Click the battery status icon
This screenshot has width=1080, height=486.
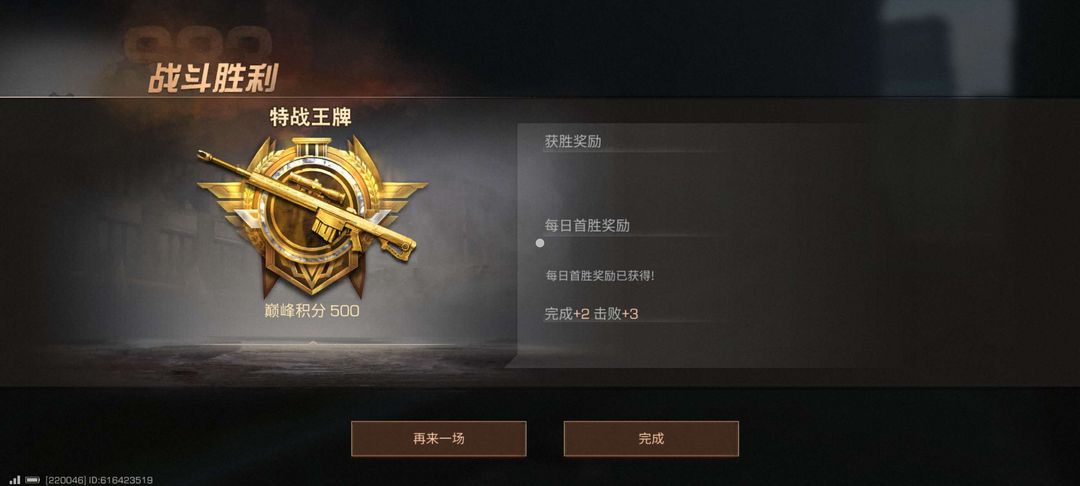point(32,480)
